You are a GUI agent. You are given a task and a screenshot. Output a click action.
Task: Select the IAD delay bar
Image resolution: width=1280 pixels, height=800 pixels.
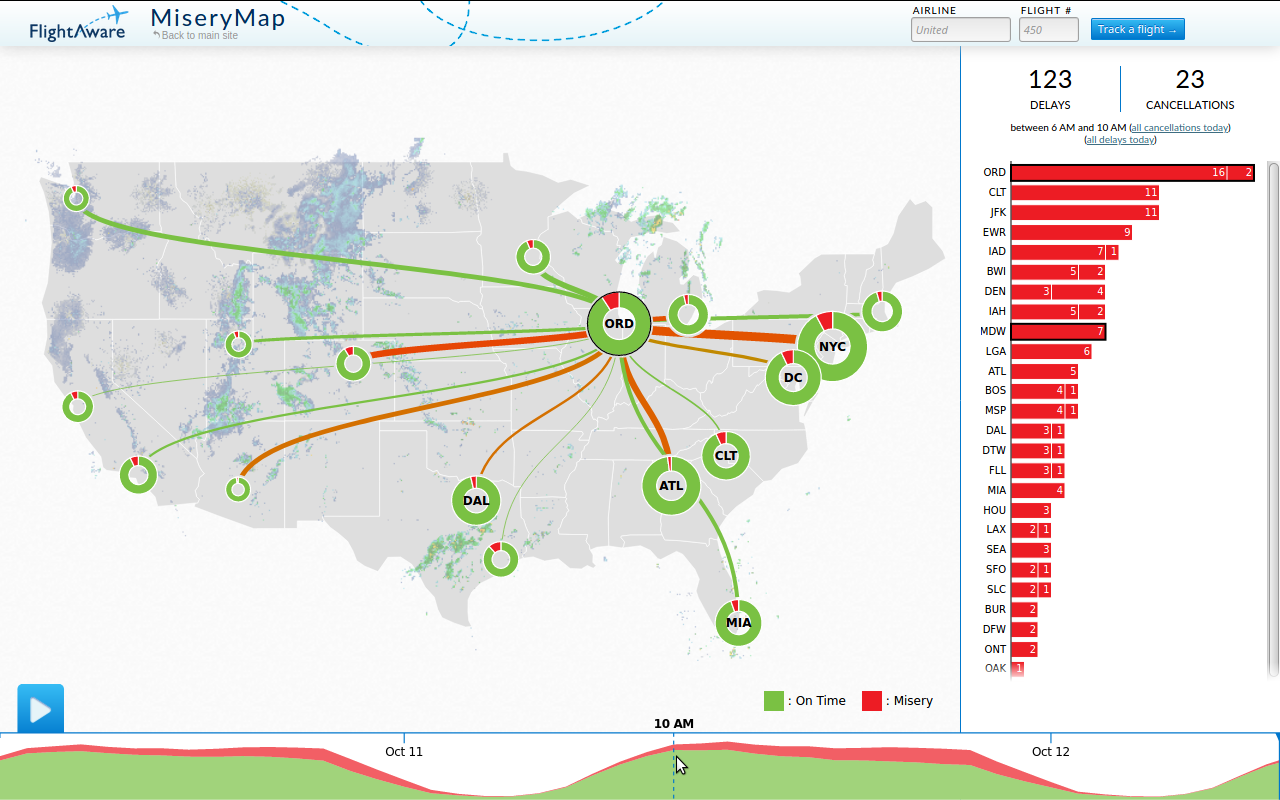click(1064, 252)
